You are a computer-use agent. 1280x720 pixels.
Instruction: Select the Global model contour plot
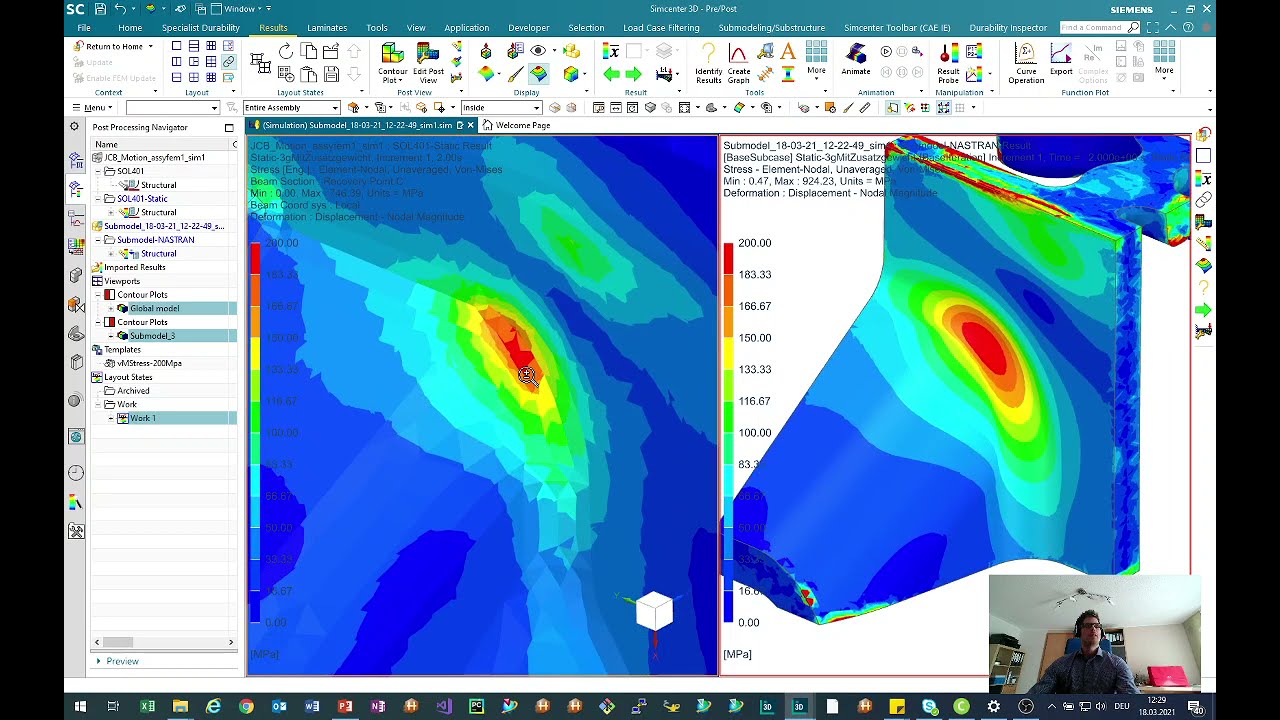point(154,308)
